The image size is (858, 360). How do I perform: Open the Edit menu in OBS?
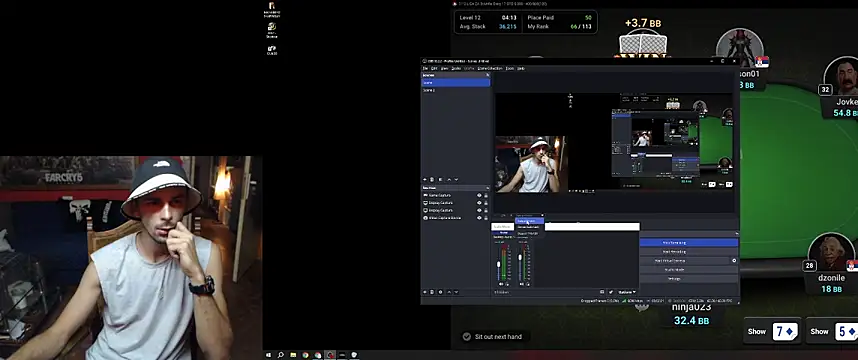pyautogui.click(x=434, y=68)
